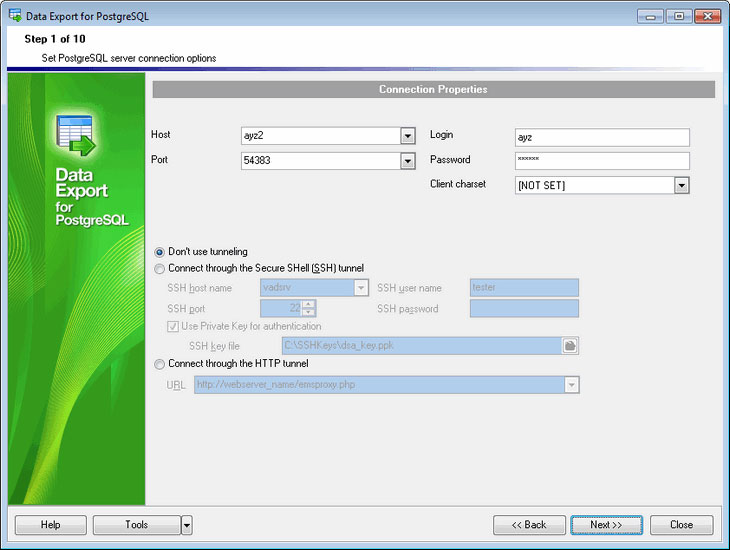Open the Tools dropdown arrow menu
This screenshot has height=550, width=730.
pyautogui.click(x=186, y=525)
